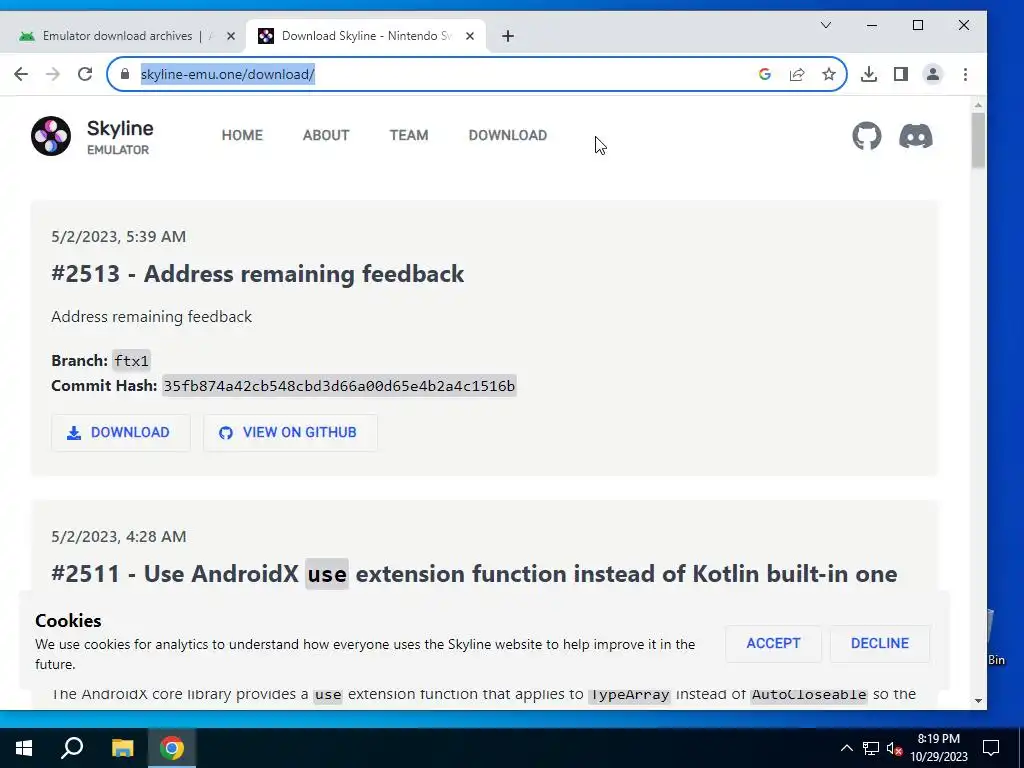Viewport: 1024px width, 768px height.
Task: Click the 5/2/2023, 5:39 AM timestamp
Action: coord(118,236)
